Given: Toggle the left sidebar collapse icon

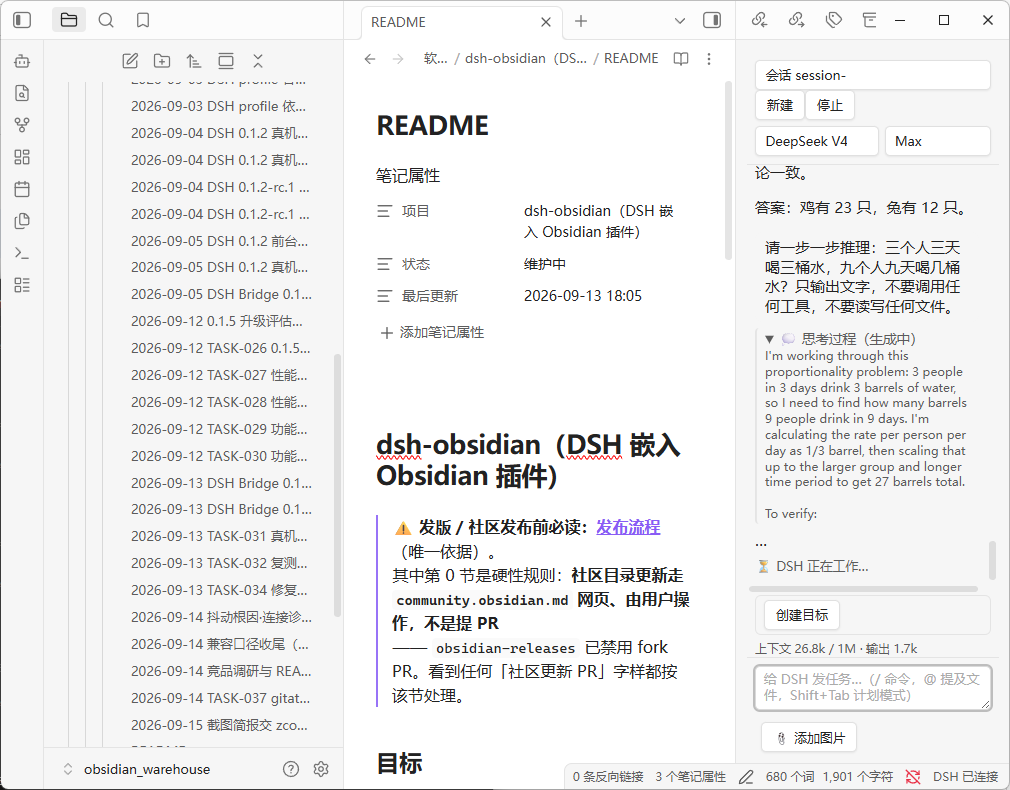Looking at the screenshot, I should pyautogui.click(x=22, y=21).
